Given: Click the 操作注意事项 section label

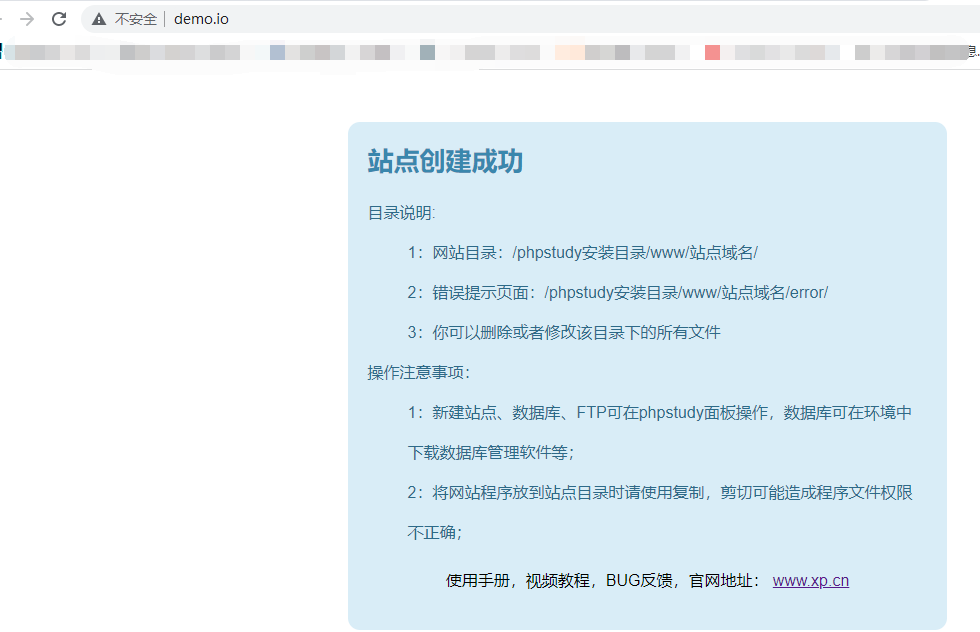Looking at the screenshot, I should click(x=418, y=373).
